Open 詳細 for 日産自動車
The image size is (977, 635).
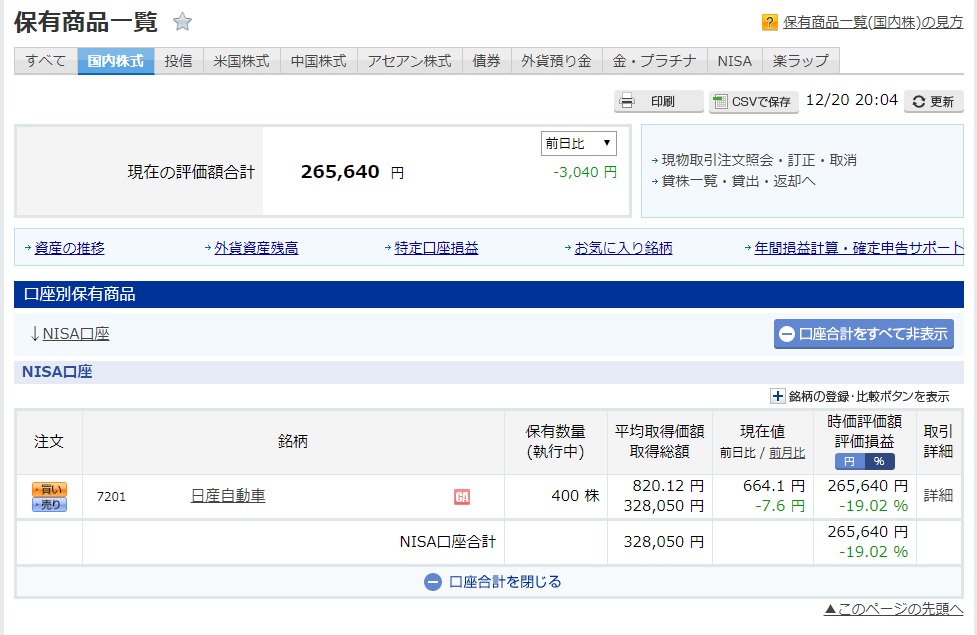pos(938,495)
